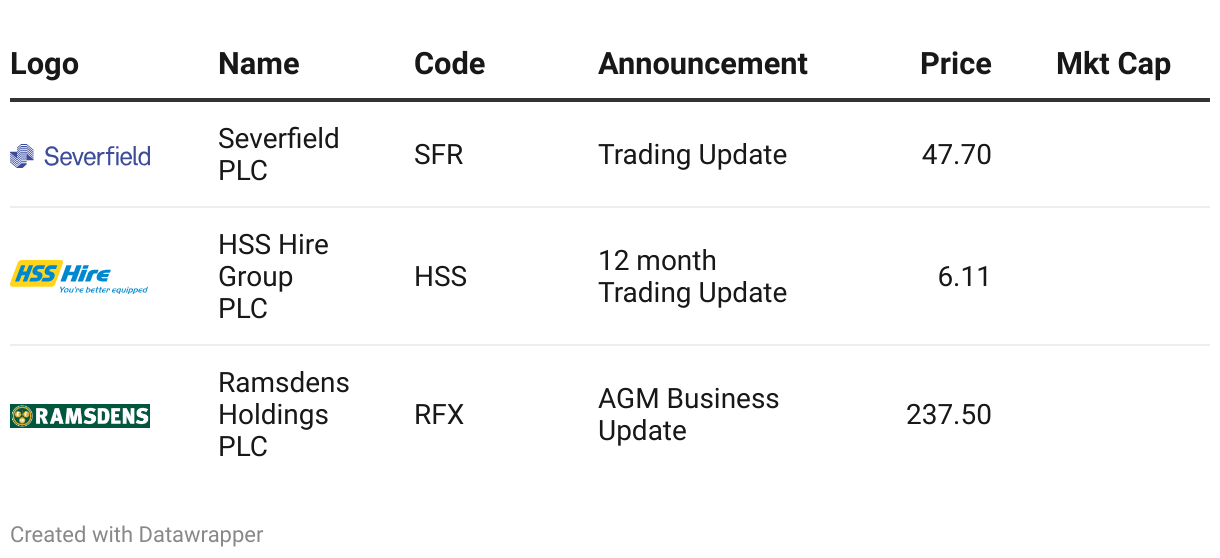Click the Severfield company logo
The height and width of the screenshot is (558, 1220).
(80, 156)
